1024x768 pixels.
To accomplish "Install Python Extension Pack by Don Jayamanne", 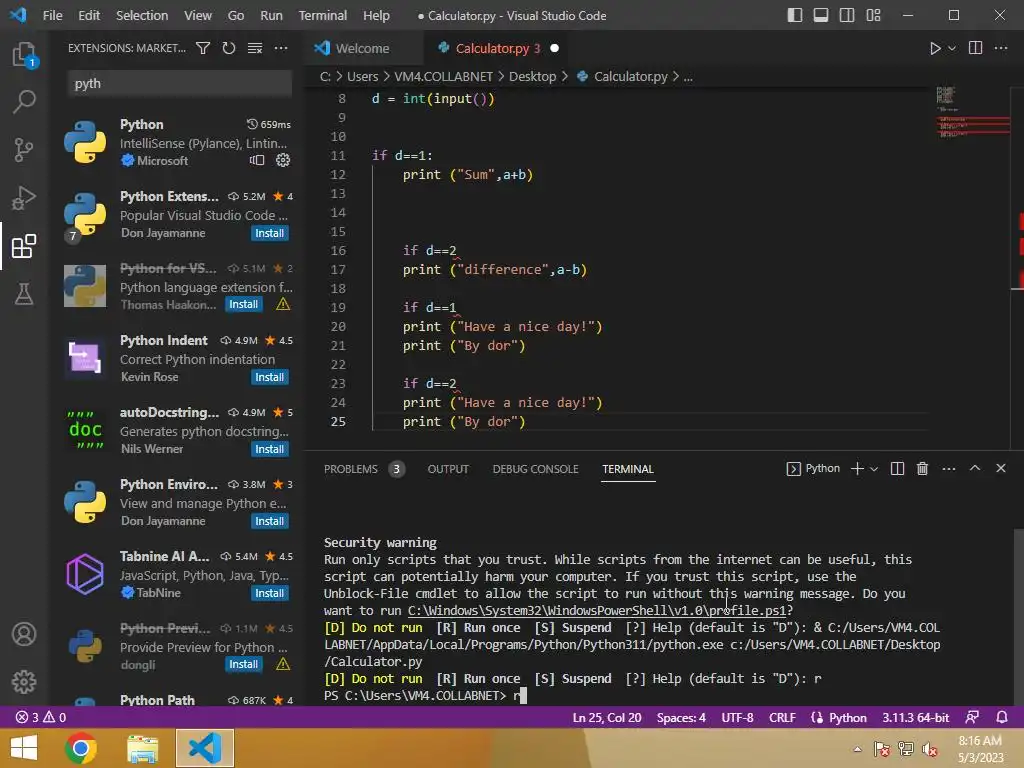I will click(269, 233).
